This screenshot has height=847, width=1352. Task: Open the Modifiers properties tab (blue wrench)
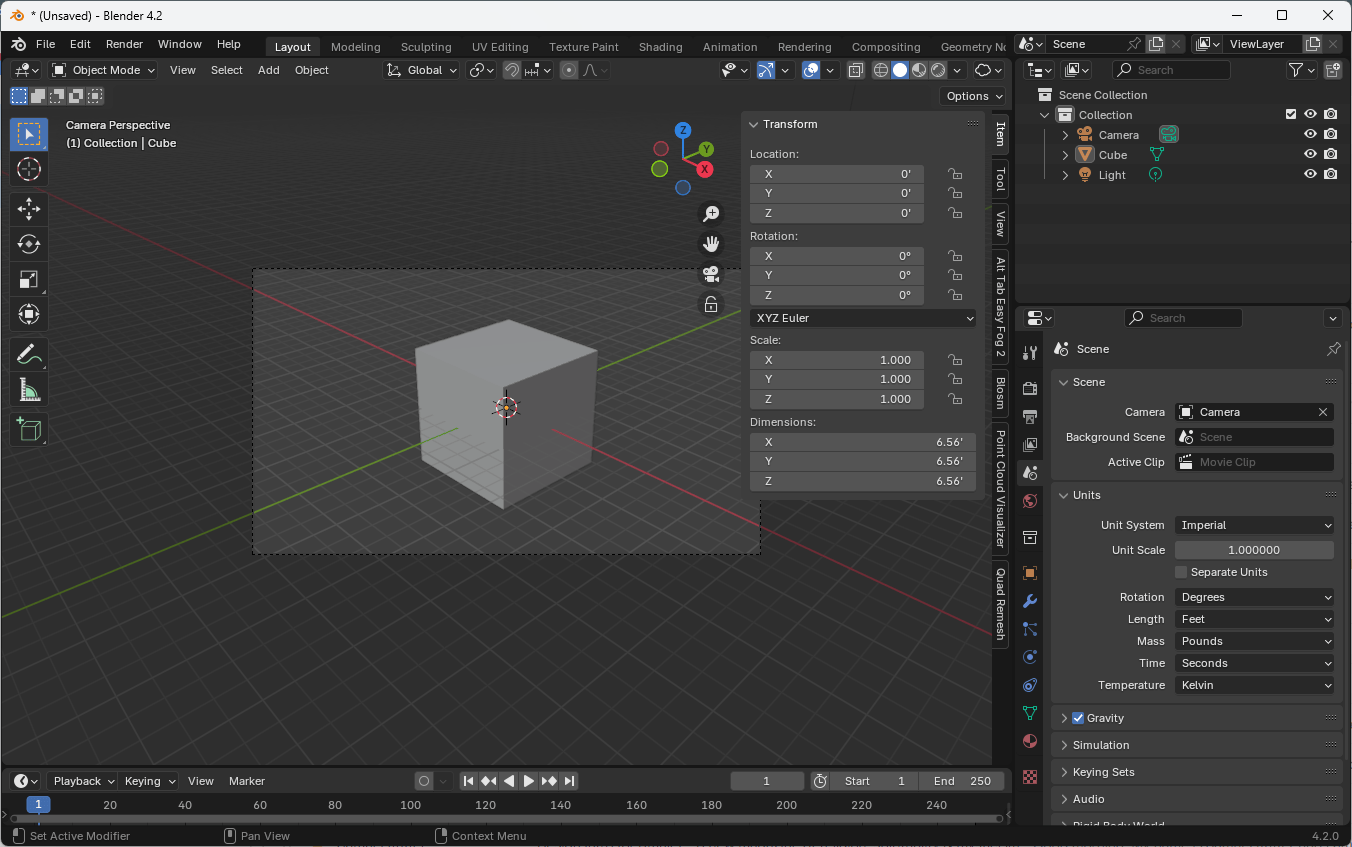tap(1031, 601)
